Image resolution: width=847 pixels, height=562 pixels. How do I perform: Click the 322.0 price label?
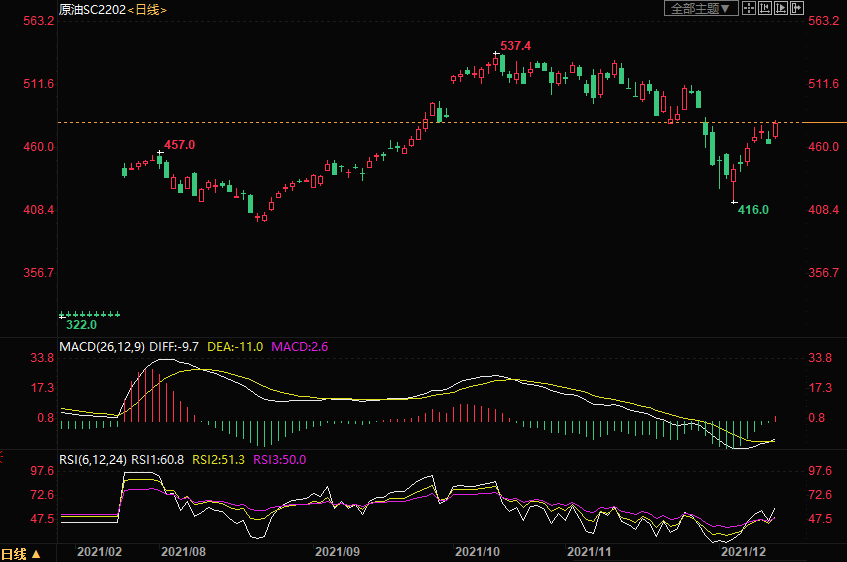81,324
